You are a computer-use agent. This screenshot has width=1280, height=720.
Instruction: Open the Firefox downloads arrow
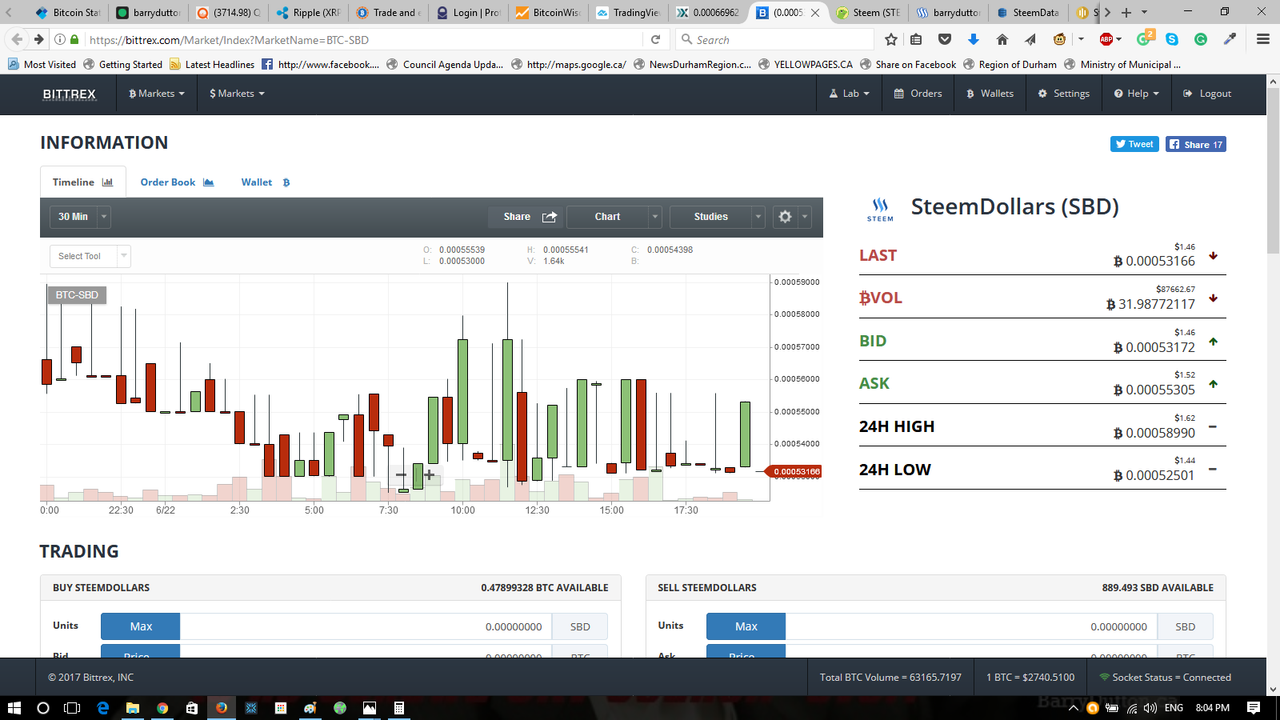pyautogui.click(x=974, y=39)
